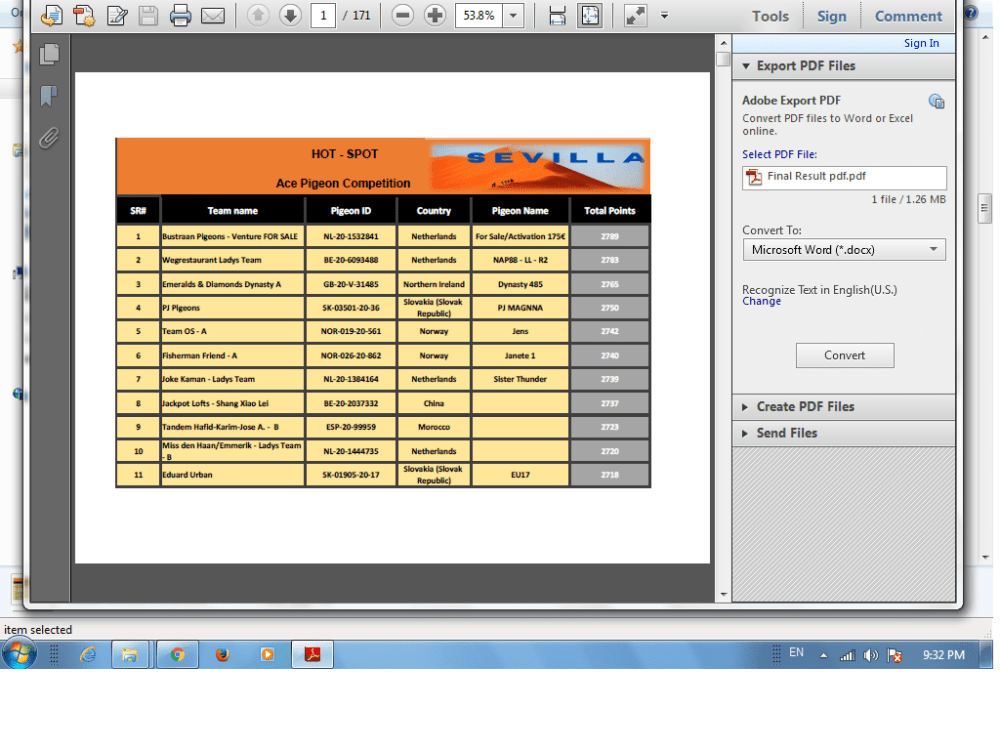This screenshot has height=750, width=1000.
Task: Toggle fit one full page view
Action: pyautogui.click(x=588, y=16)
